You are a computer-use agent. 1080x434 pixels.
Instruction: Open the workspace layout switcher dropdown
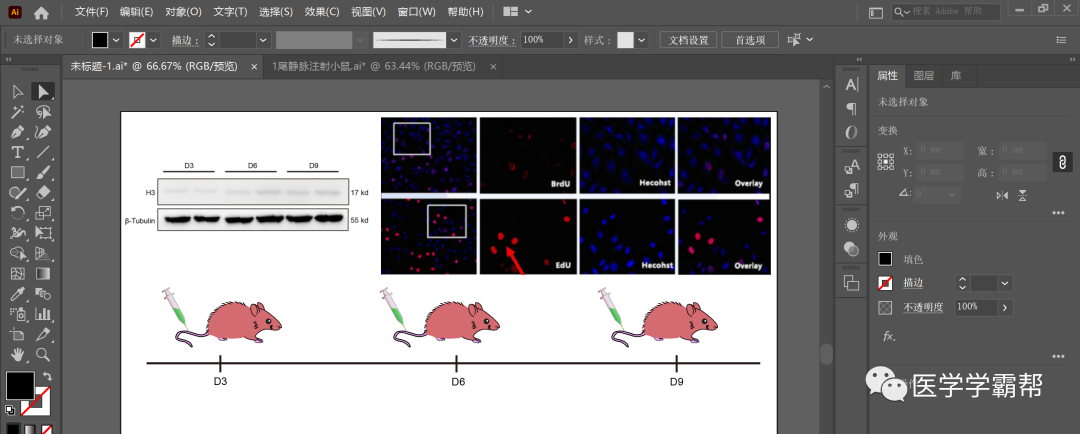(x=518, y=12)
